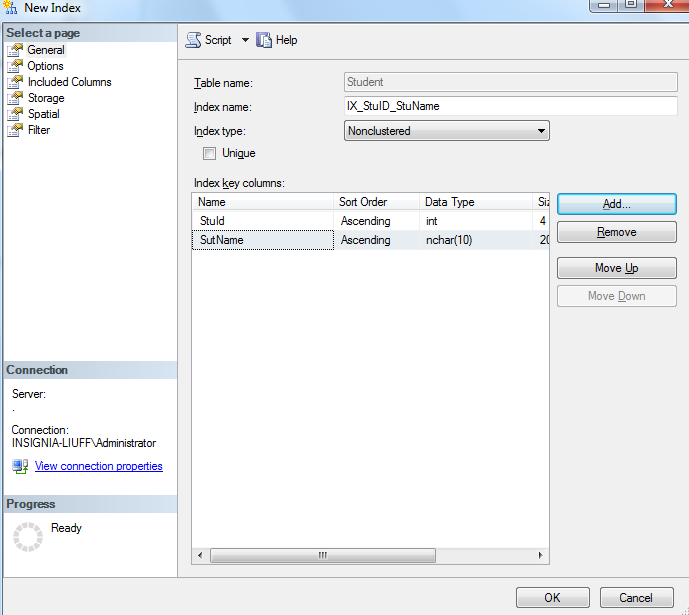Screen dimensions: 689x615
Task: Click the connection properties icon
Action: coord(20,466)
